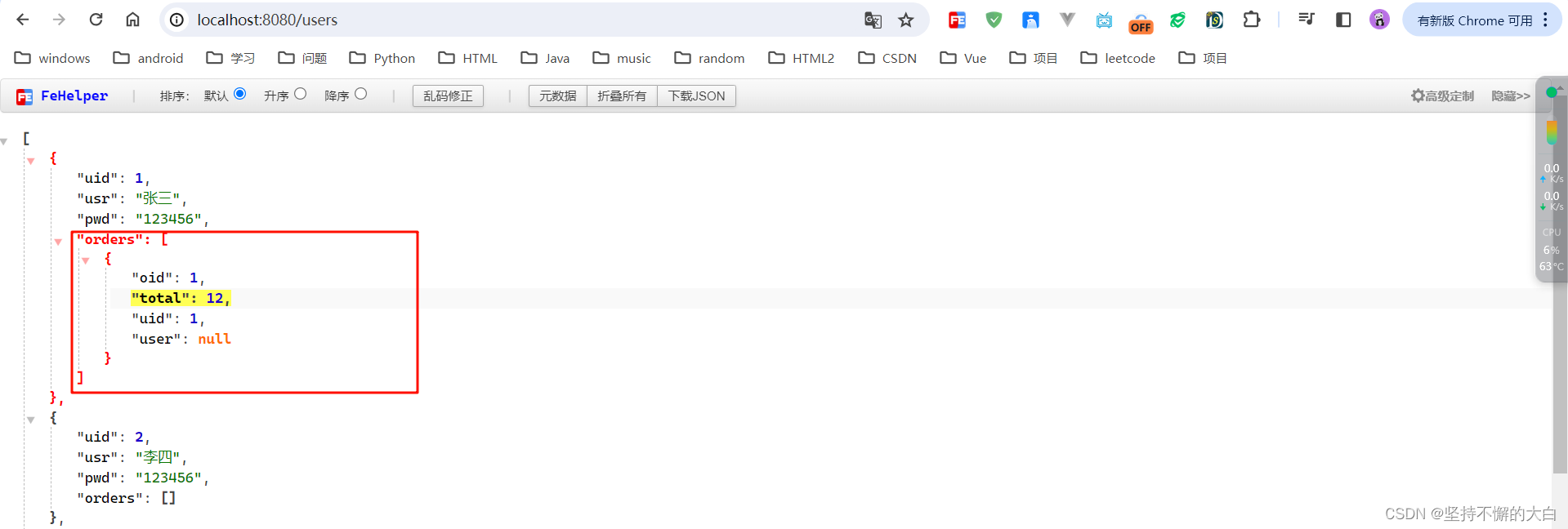Open Vue bookmark folder

[x=963, y=58]
